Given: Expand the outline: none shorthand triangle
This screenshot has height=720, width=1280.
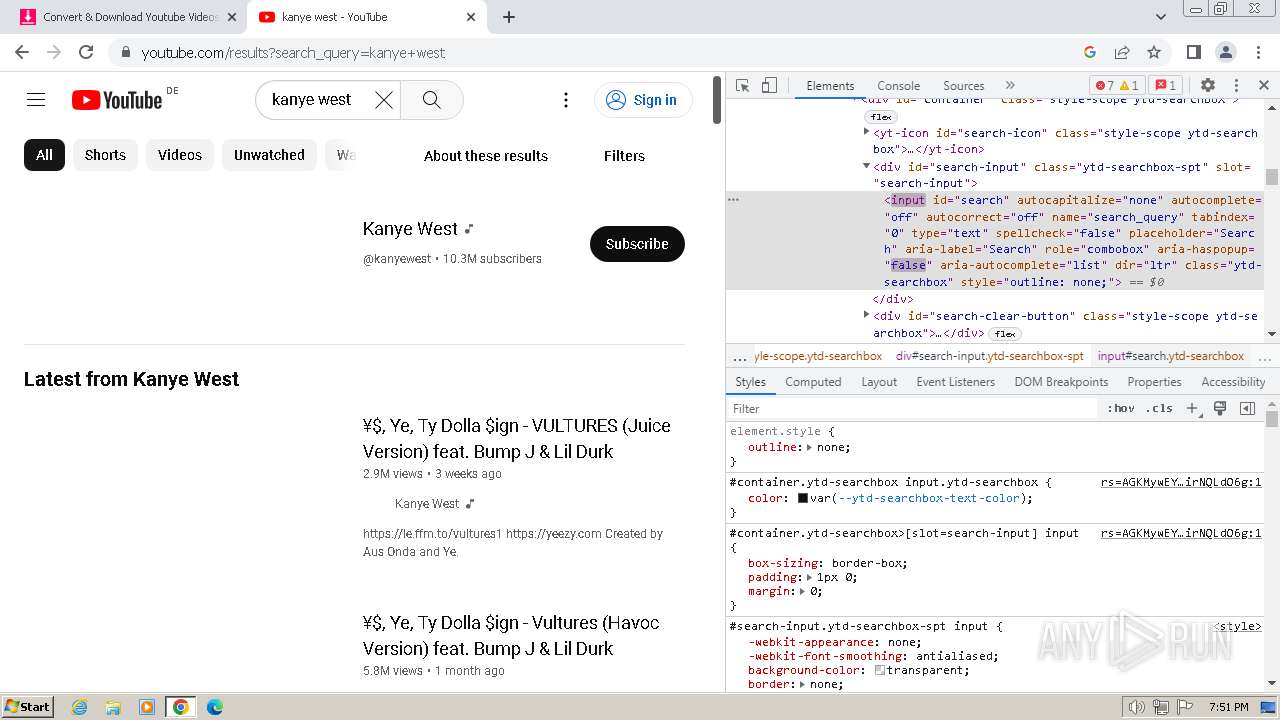Looking at the screenshot, I should (810, 447).
